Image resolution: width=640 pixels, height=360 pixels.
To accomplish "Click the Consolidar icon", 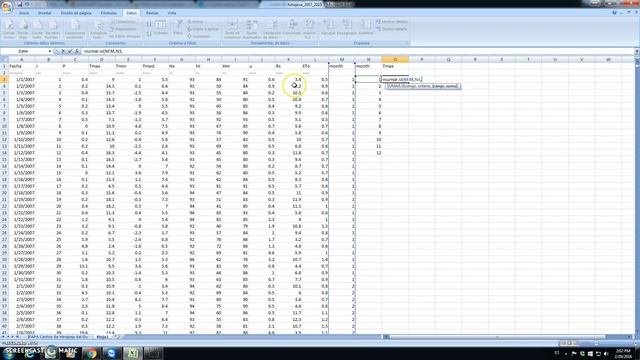I will 292,28.
